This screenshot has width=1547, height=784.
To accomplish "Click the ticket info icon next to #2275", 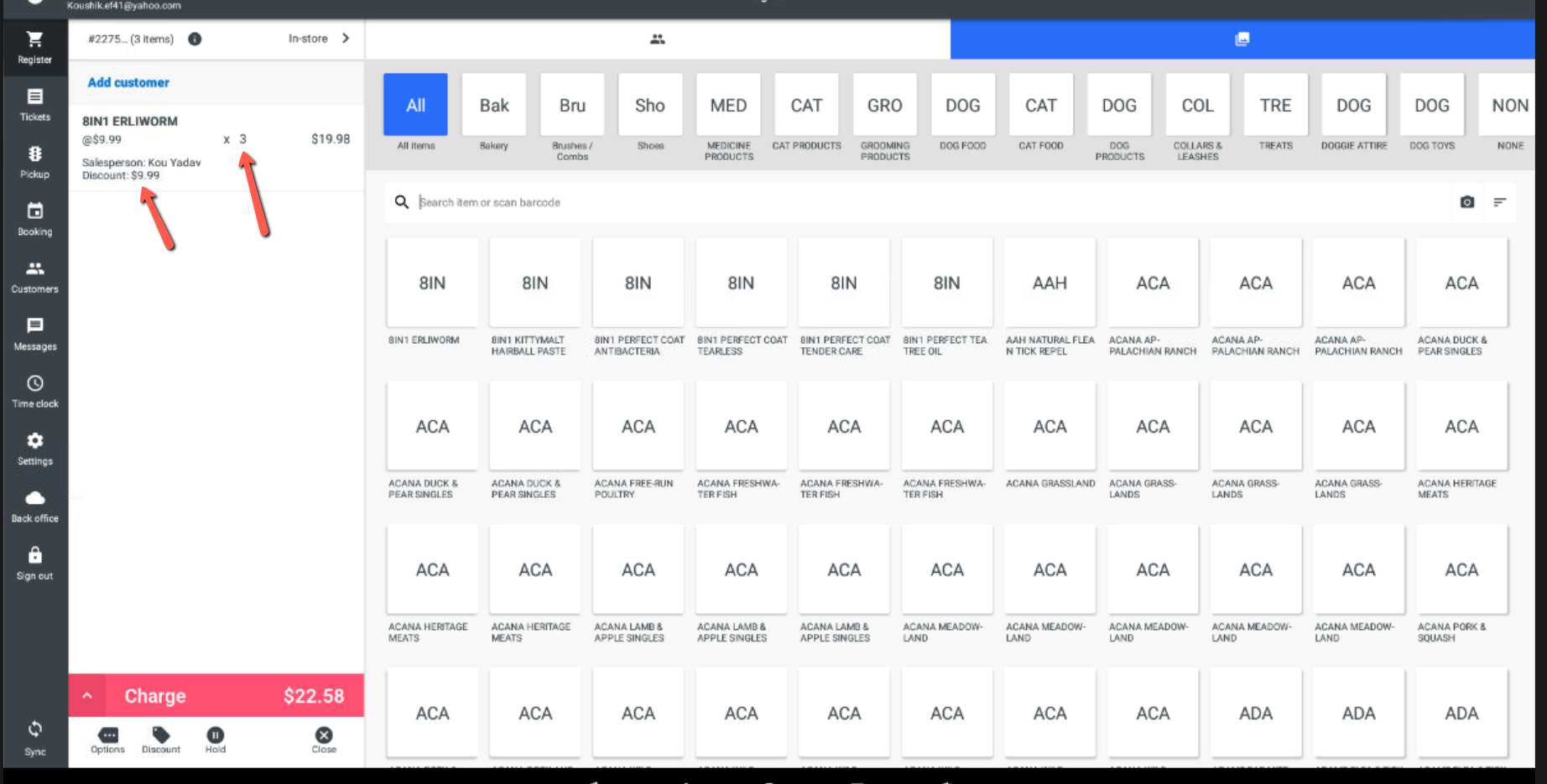I will [x=195, y=39].
